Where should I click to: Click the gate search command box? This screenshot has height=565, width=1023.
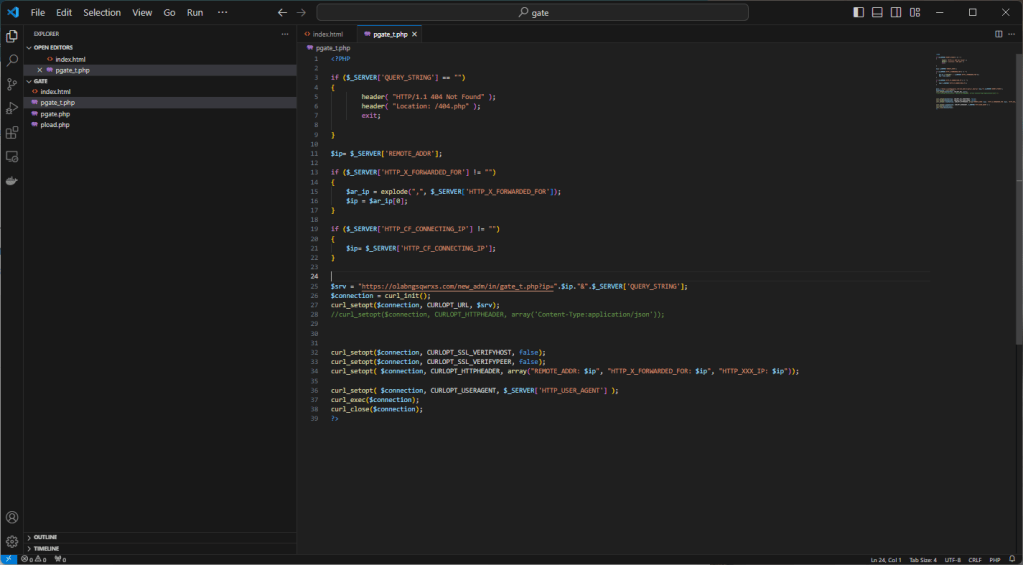tap(532, 12)
